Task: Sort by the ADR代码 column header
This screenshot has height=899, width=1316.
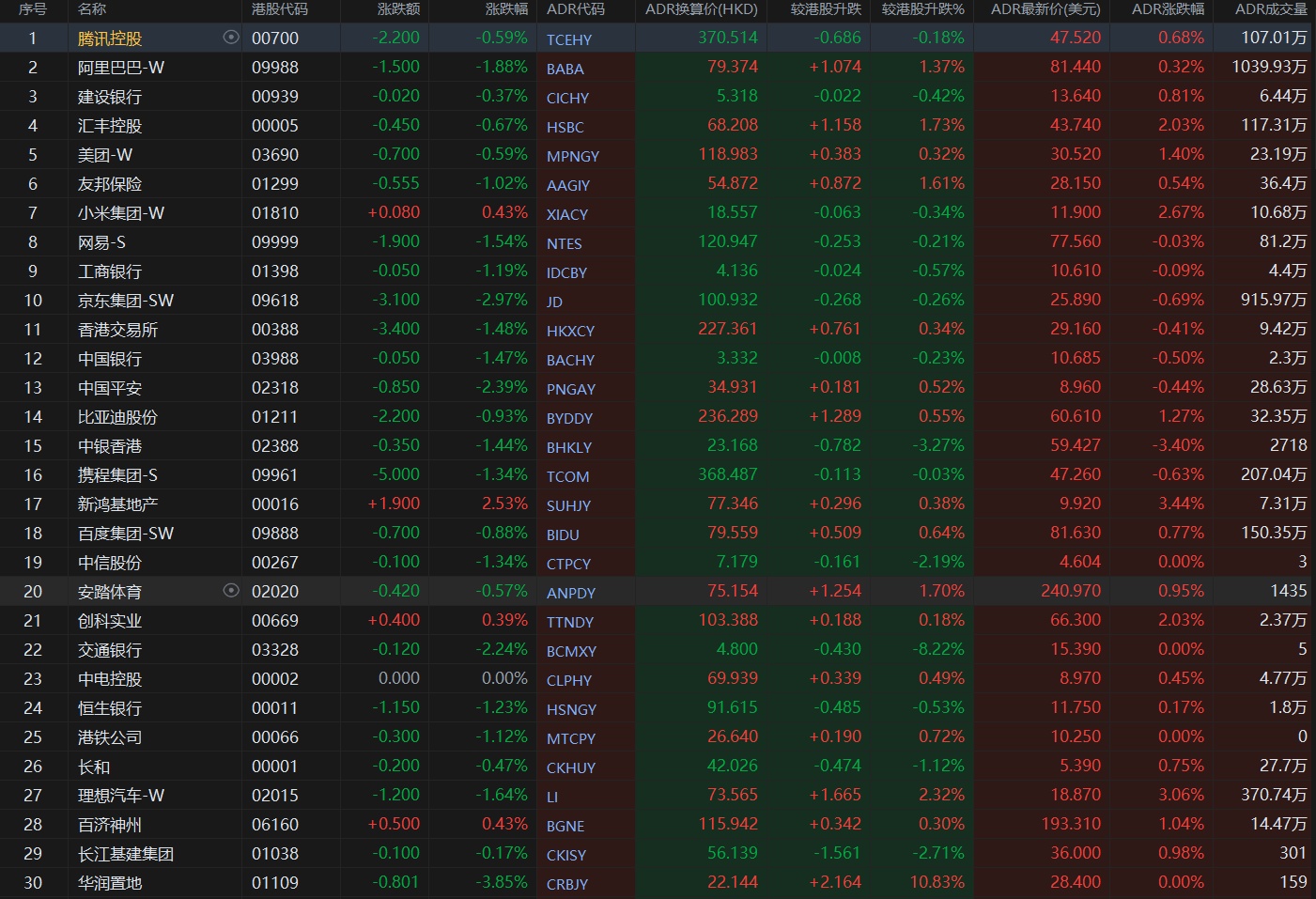Action: (x=576, y=9)
